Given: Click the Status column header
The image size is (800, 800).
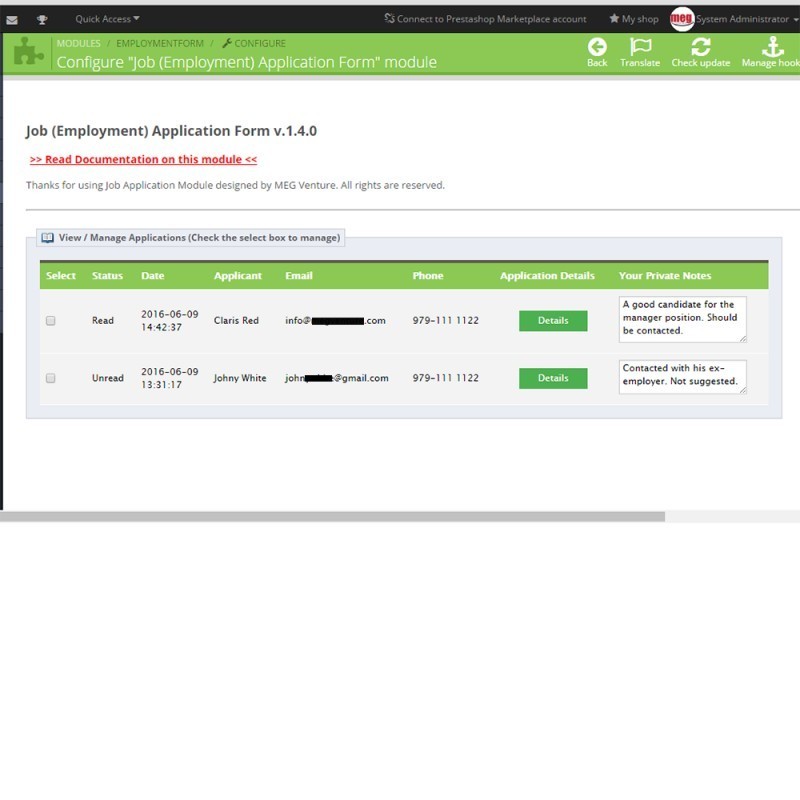Looking at the screenshot, I should [107, 276].
